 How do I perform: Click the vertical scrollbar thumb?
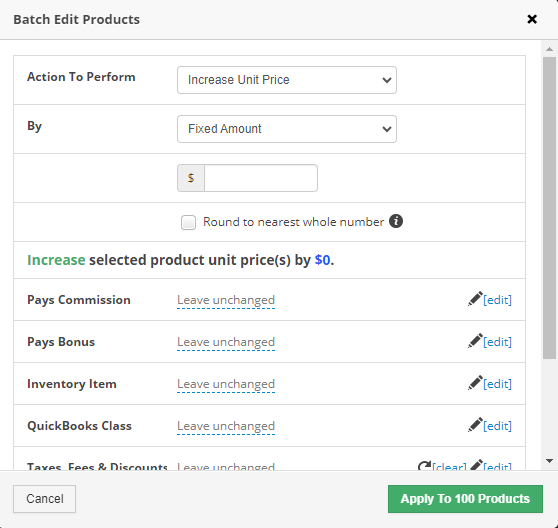549,208
